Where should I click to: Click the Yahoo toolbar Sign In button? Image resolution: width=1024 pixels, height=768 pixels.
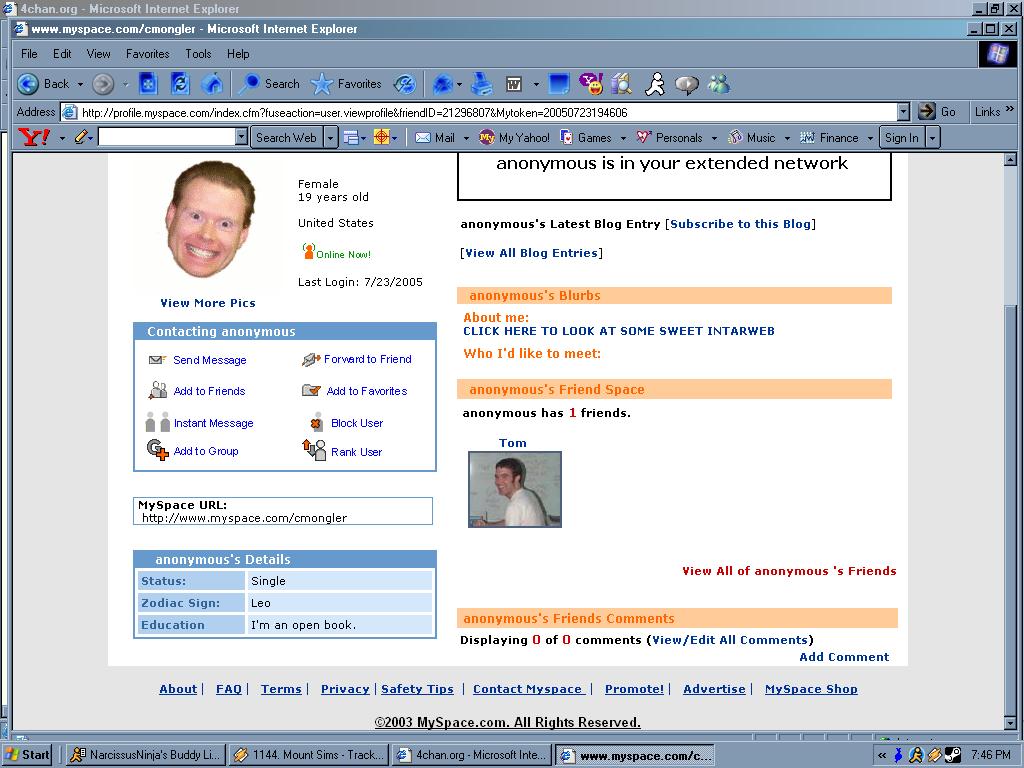coord(902,138)
